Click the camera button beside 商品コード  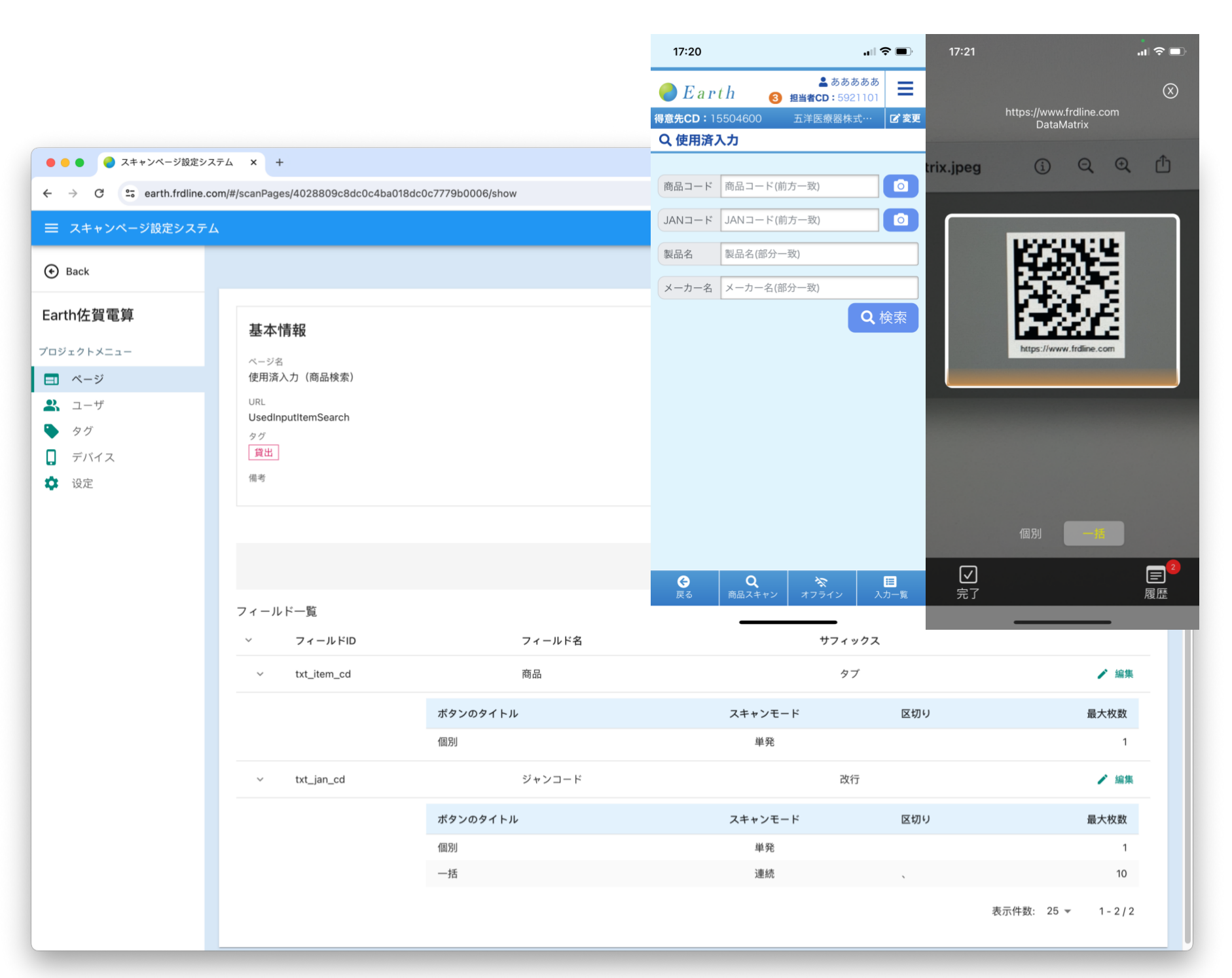click(901, 186)
